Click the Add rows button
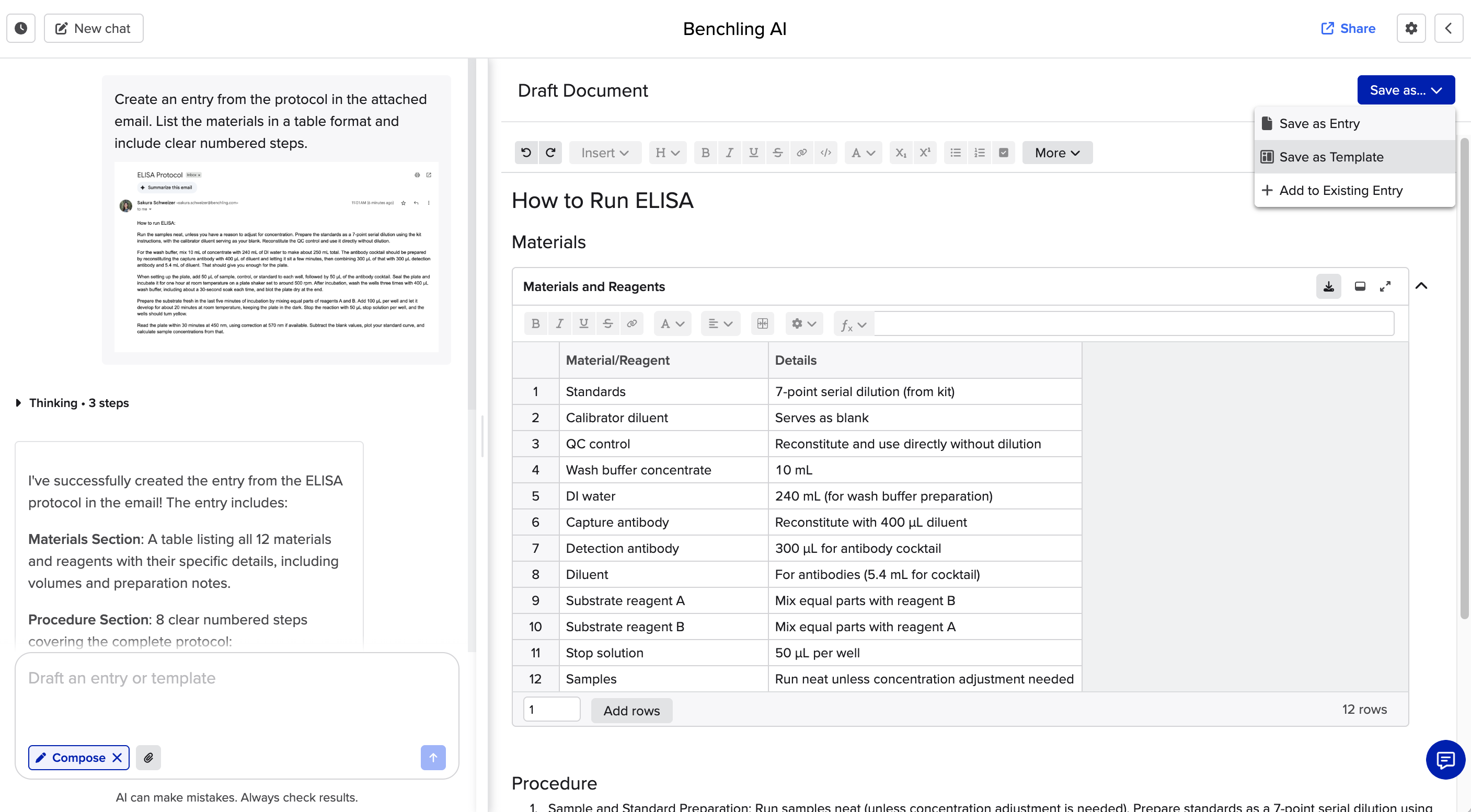 (x=631, y=711)
